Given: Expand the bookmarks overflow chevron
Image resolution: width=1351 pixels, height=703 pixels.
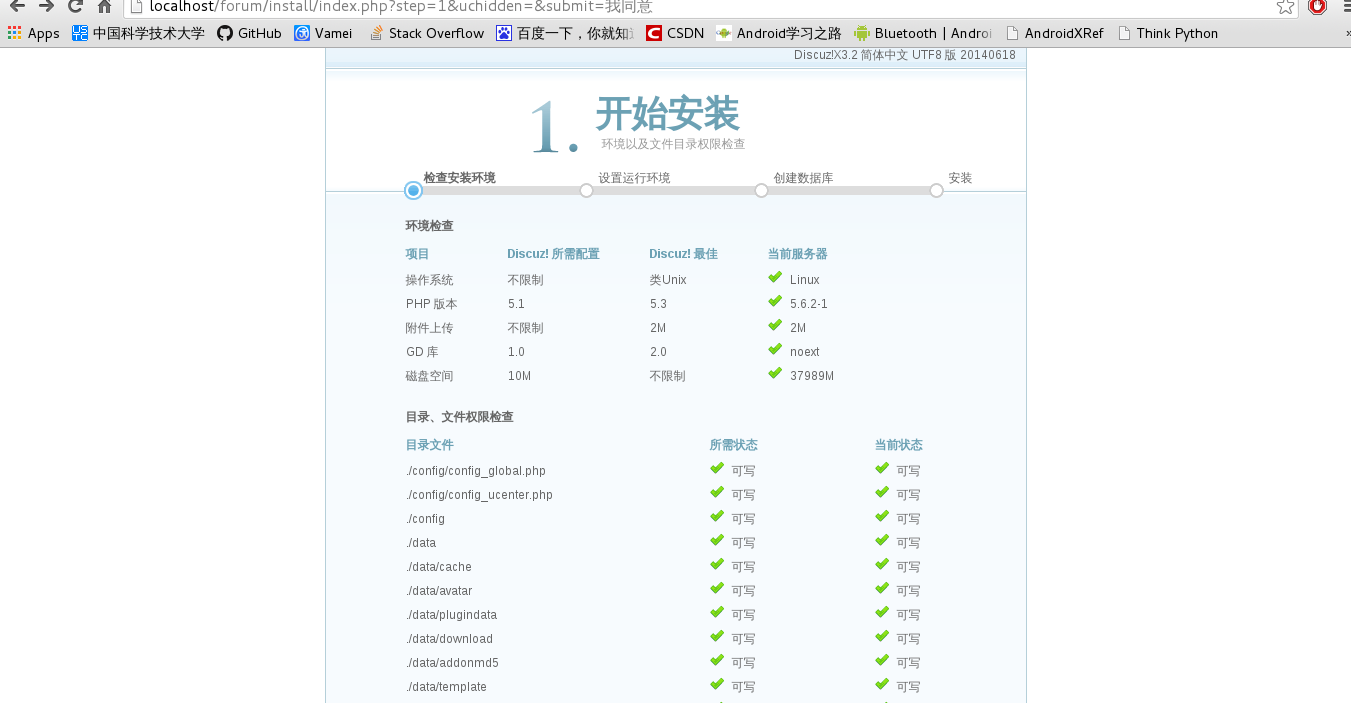Looking at the screenshot, I should (1346, 33).
